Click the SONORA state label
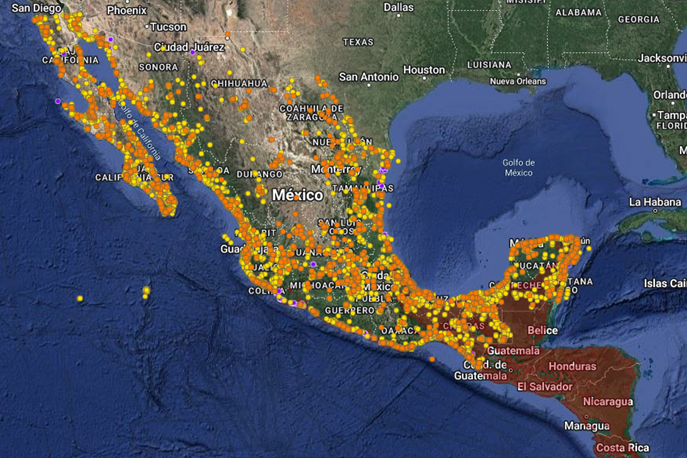 click(158, 67)
